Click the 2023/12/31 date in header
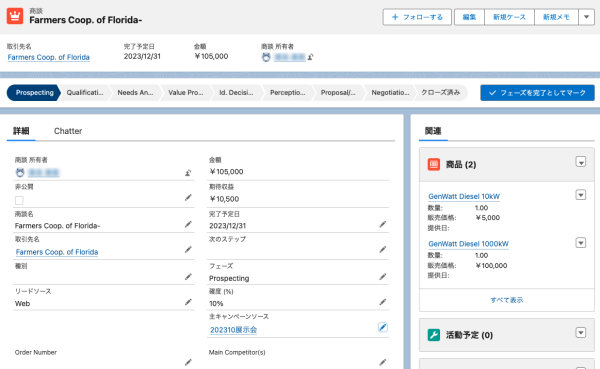The width and height of the screenshot is (600, 369). 142,56
